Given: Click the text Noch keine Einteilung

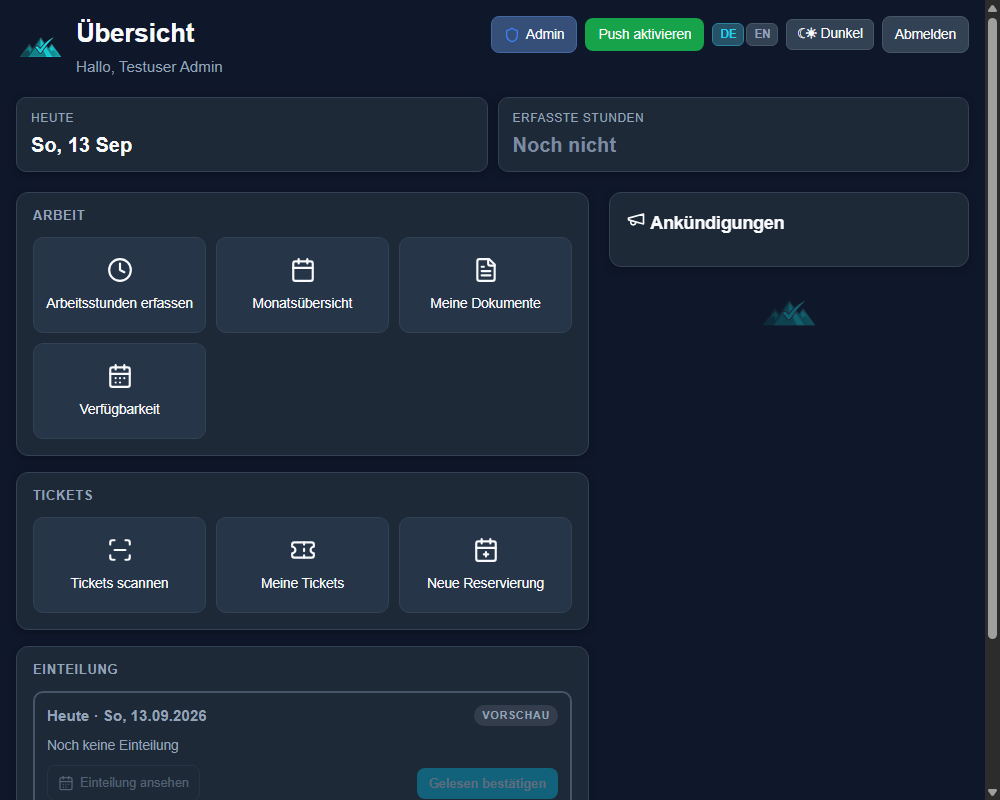Looking at the screenshot, I should point(113,745).
